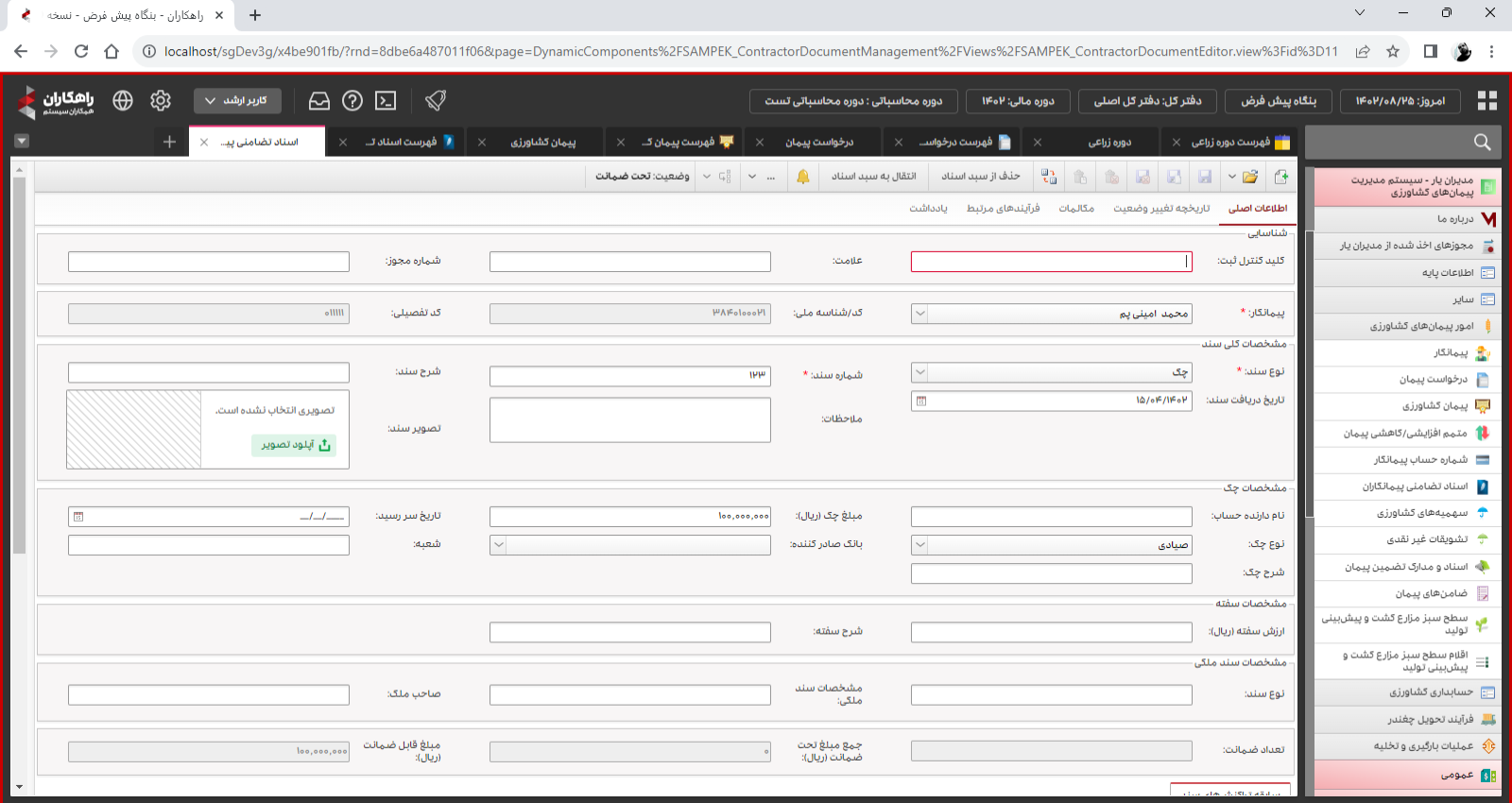1512x803 pixels.
Task: Bookmark this page with star icon
Action: click(x=1393, y=52)
